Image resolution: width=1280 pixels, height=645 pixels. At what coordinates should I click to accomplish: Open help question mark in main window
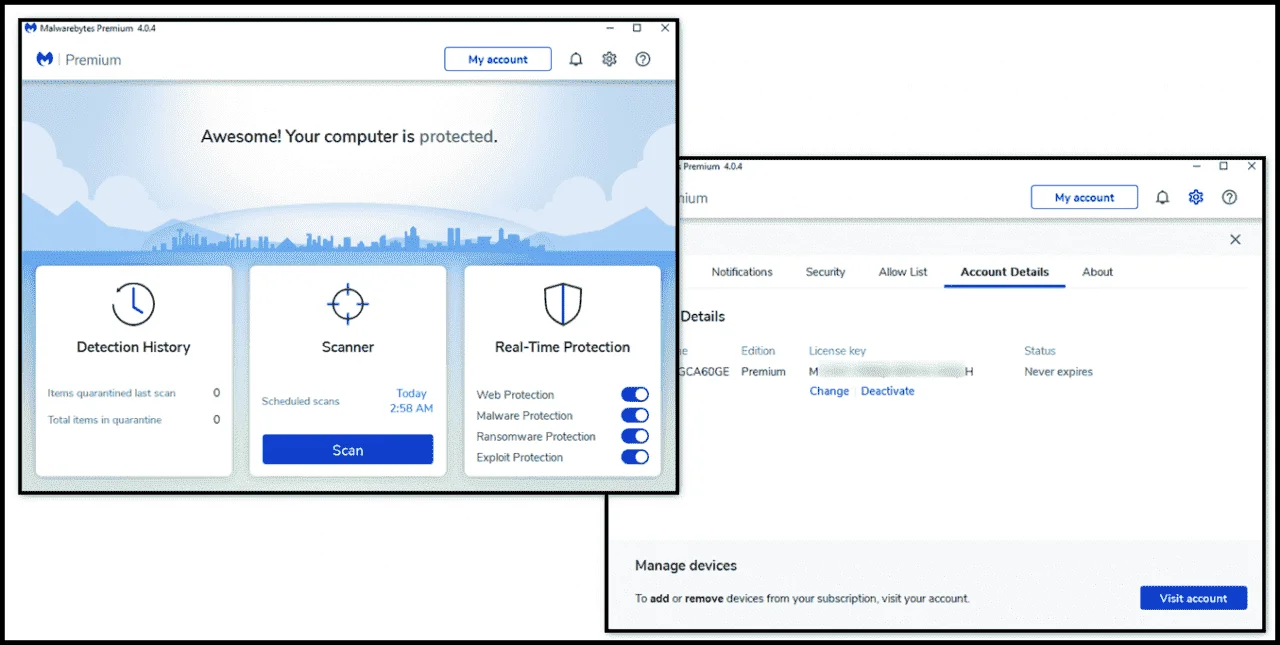[x=643, y=59]
